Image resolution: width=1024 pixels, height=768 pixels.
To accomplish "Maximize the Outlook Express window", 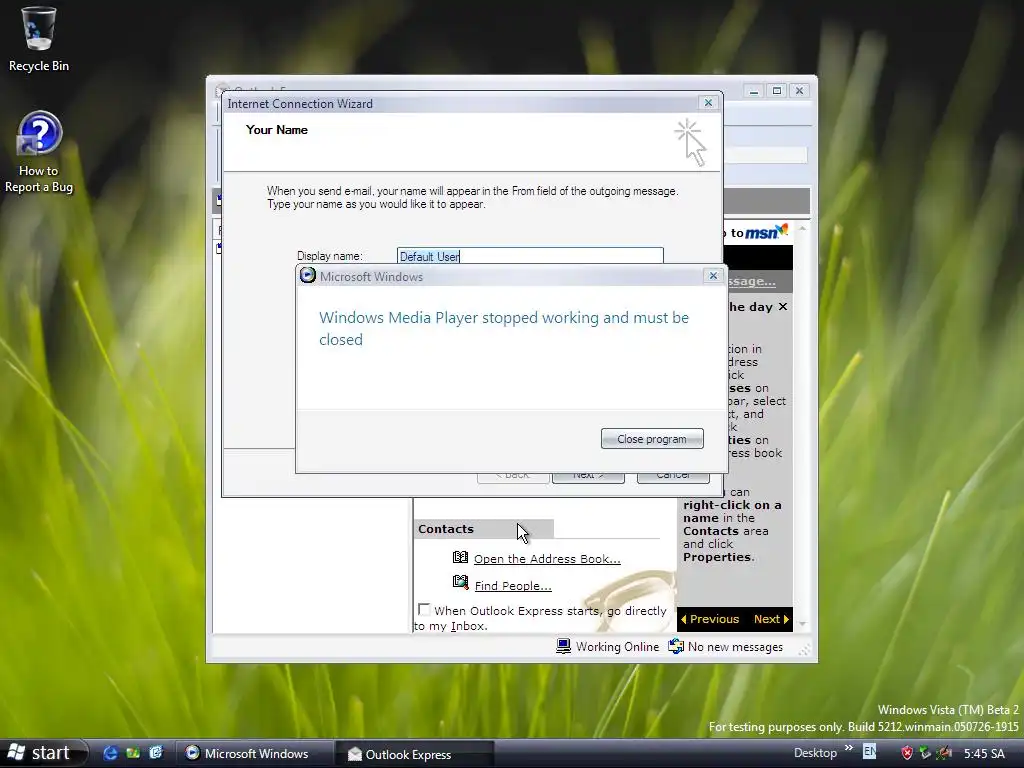I will tap(776, 91).
